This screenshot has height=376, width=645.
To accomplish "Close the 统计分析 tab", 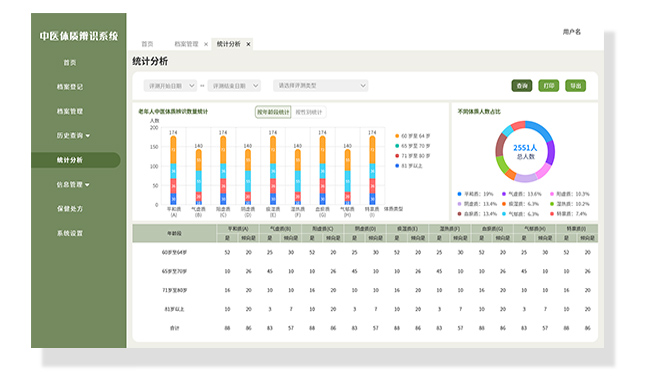I will (248, 44).
